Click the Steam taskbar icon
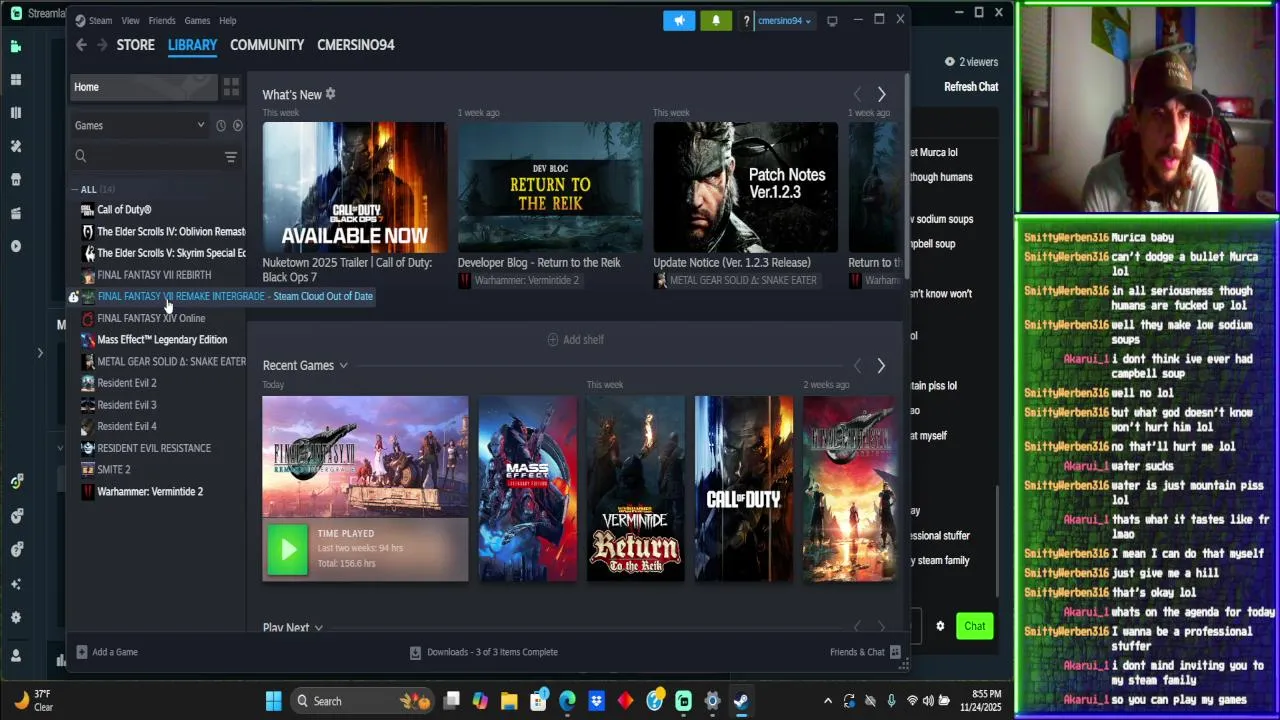1280x720 pixels. coord(741,701)
